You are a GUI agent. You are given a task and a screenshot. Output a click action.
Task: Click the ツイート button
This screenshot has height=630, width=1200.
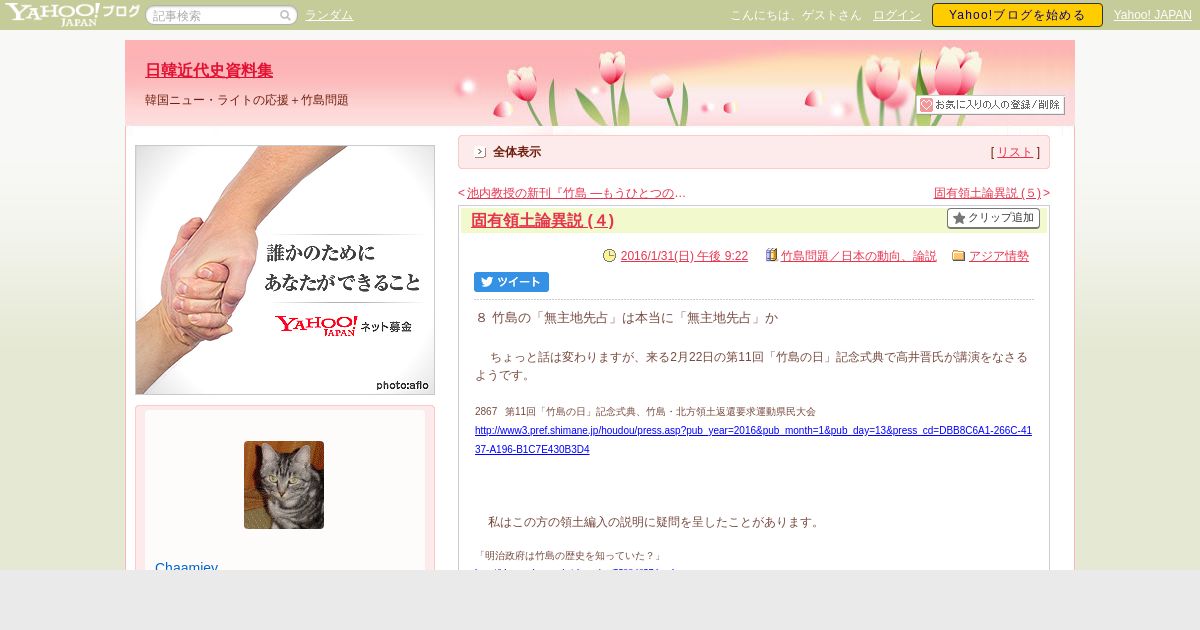click(x=511, y=282)
